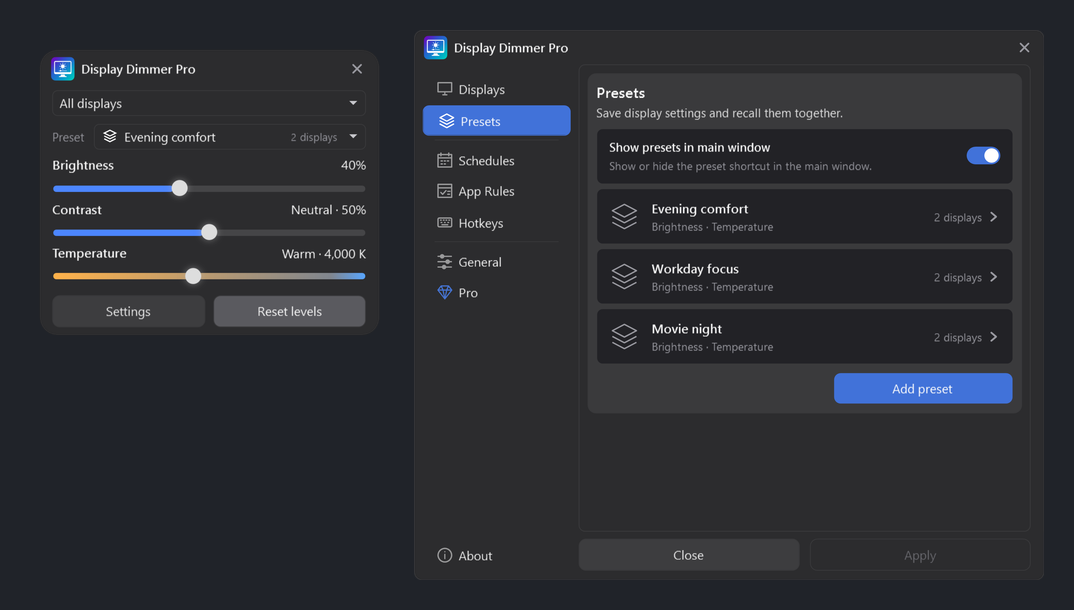
Task: Click the Displays monitor icon in sidebar
Action: click(445, 89)
